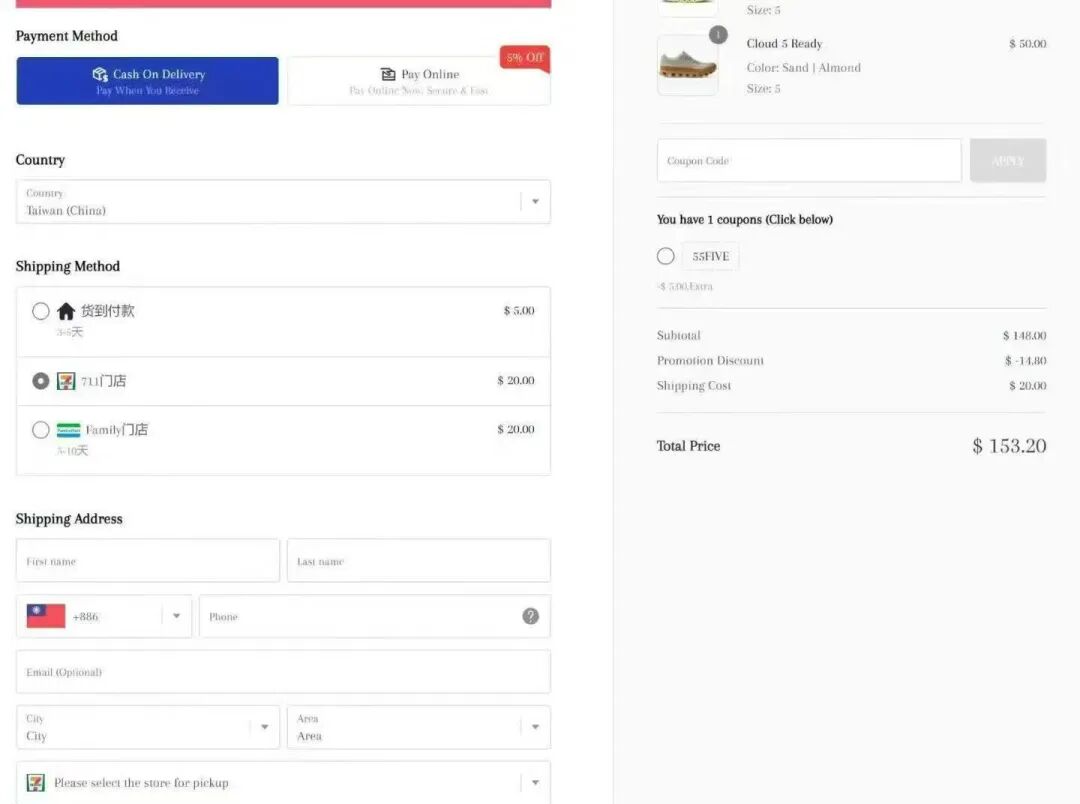Select the 货到付款 shipping radio
Screen dimensions: 1080x804
pos(41,311)
